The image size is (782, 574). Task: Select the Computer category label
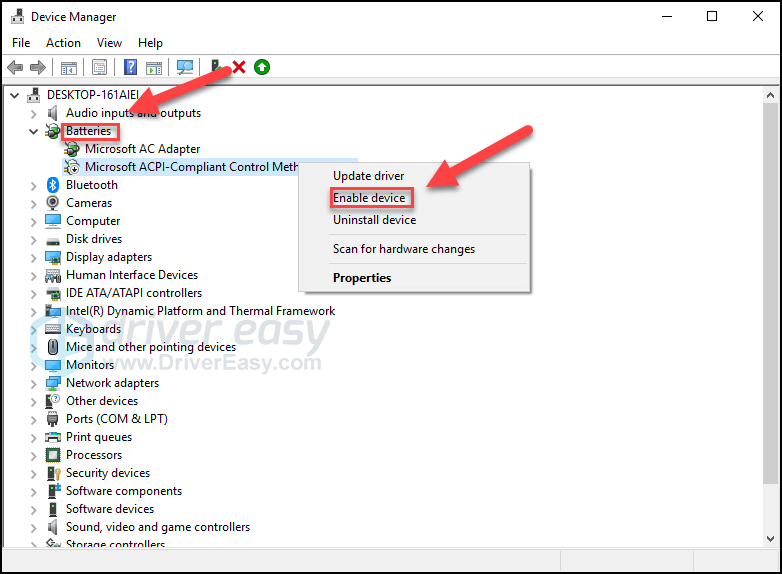coord(93,221)
